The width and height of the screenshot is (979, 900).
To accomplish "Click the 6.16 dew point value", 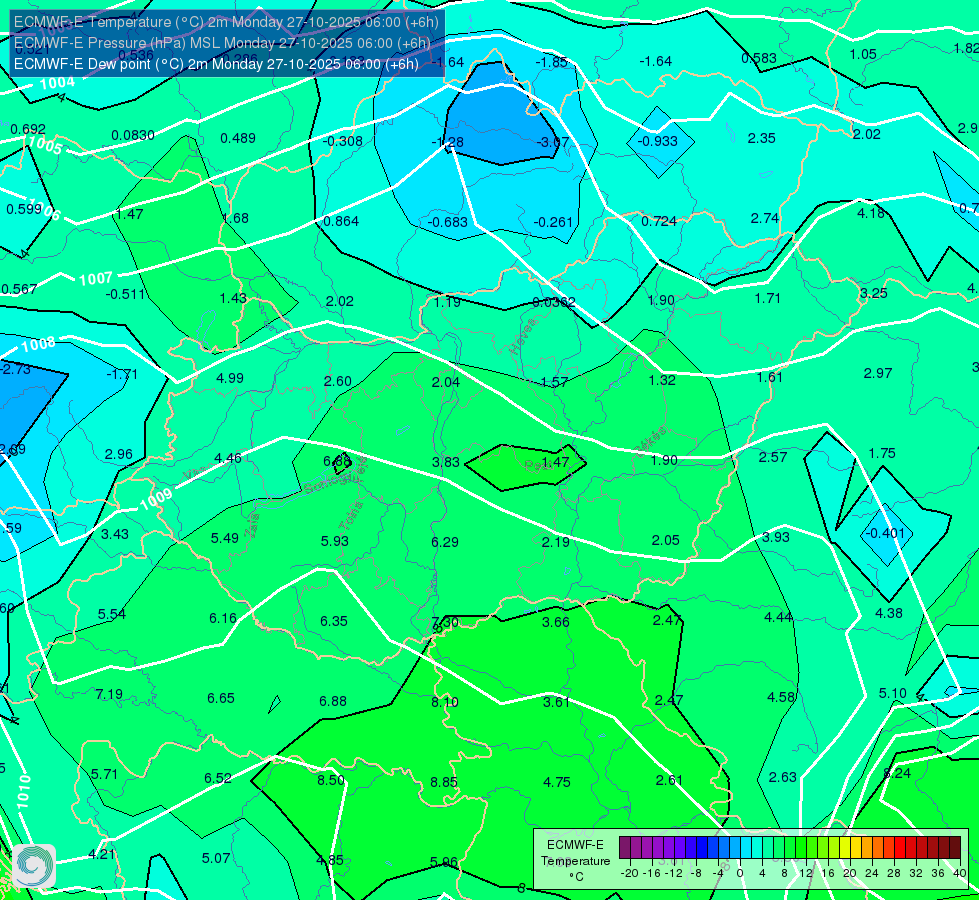I will pyautogui.click(x=223, y=618).
